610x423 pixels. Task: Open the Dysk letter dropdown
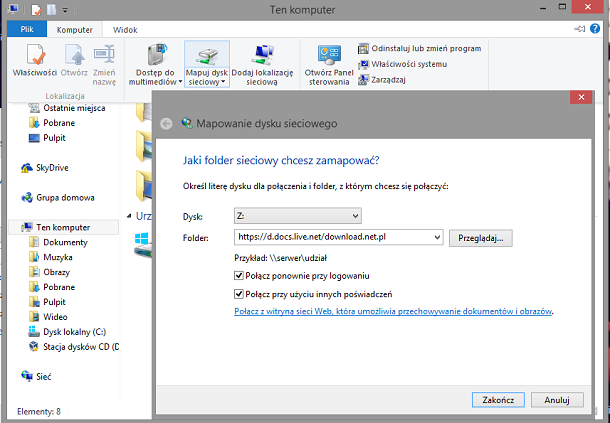click(x=298, y=216)
